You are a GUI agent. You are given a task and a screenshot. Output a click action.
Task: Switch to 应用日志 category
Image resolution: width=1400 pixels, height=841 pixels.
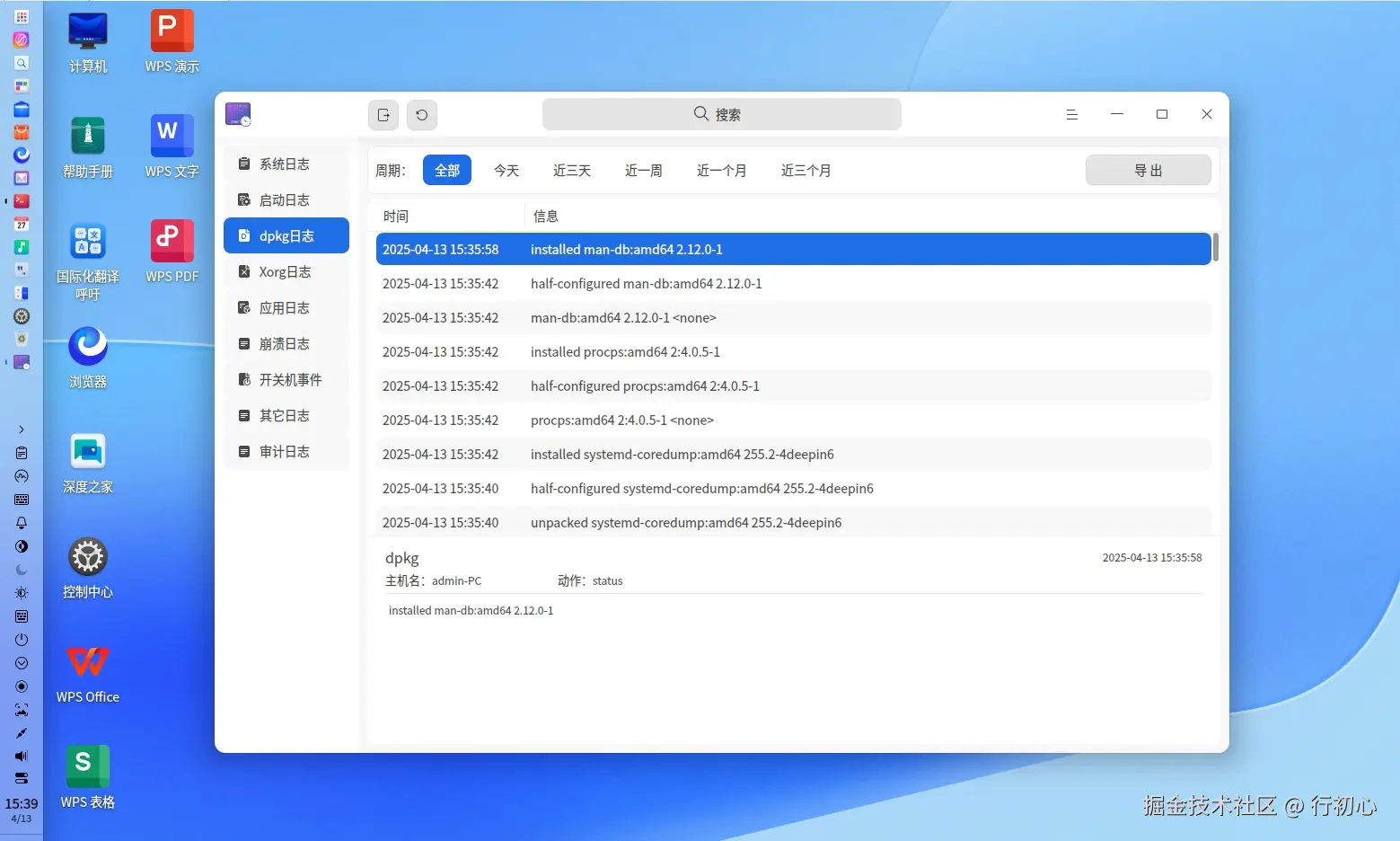tap(286, 308)
